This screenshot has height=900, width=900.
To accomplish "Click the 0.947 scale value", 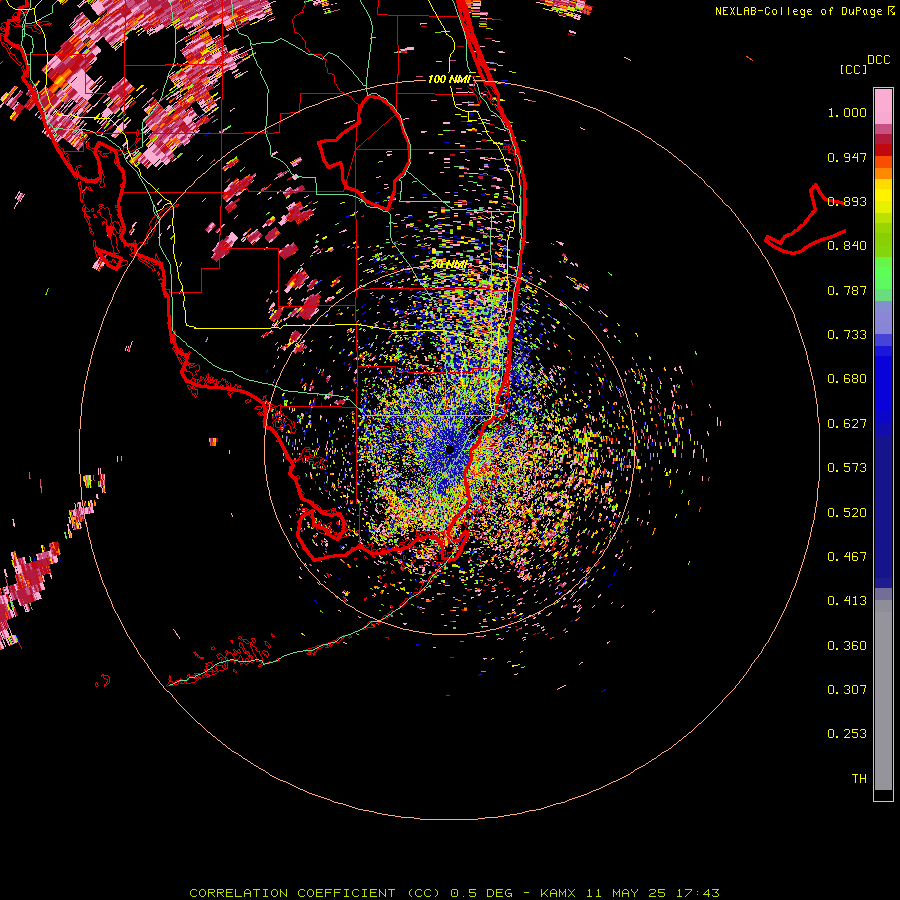I will [x=847, y=157].
